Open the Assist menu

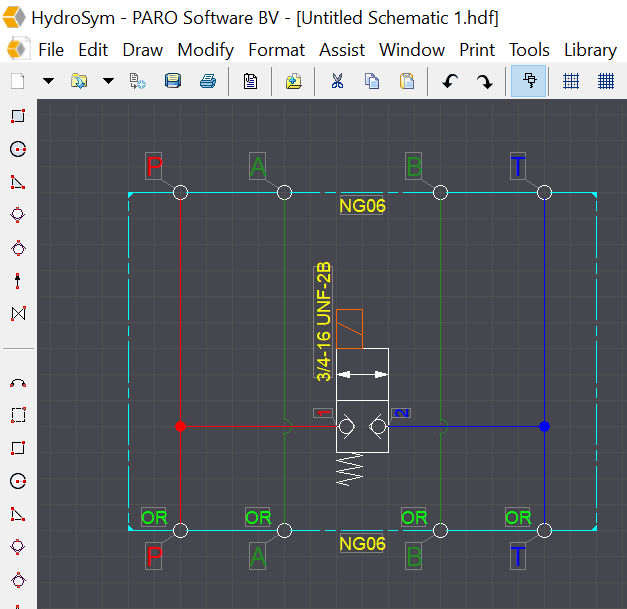[342, 49]
